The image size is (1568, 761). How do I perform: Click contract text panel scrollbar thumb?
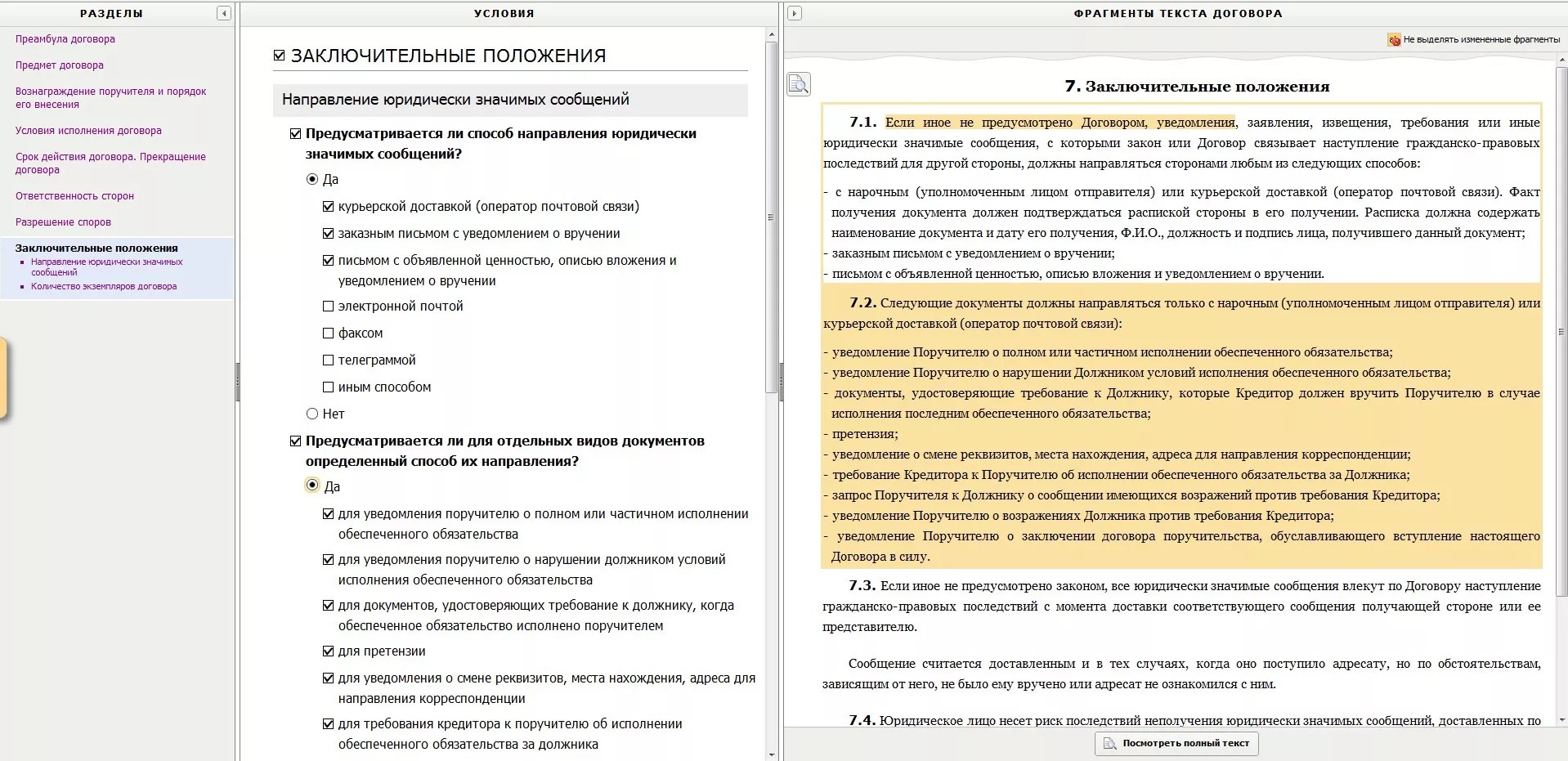pyautogui.click(x=1561, y=332)
